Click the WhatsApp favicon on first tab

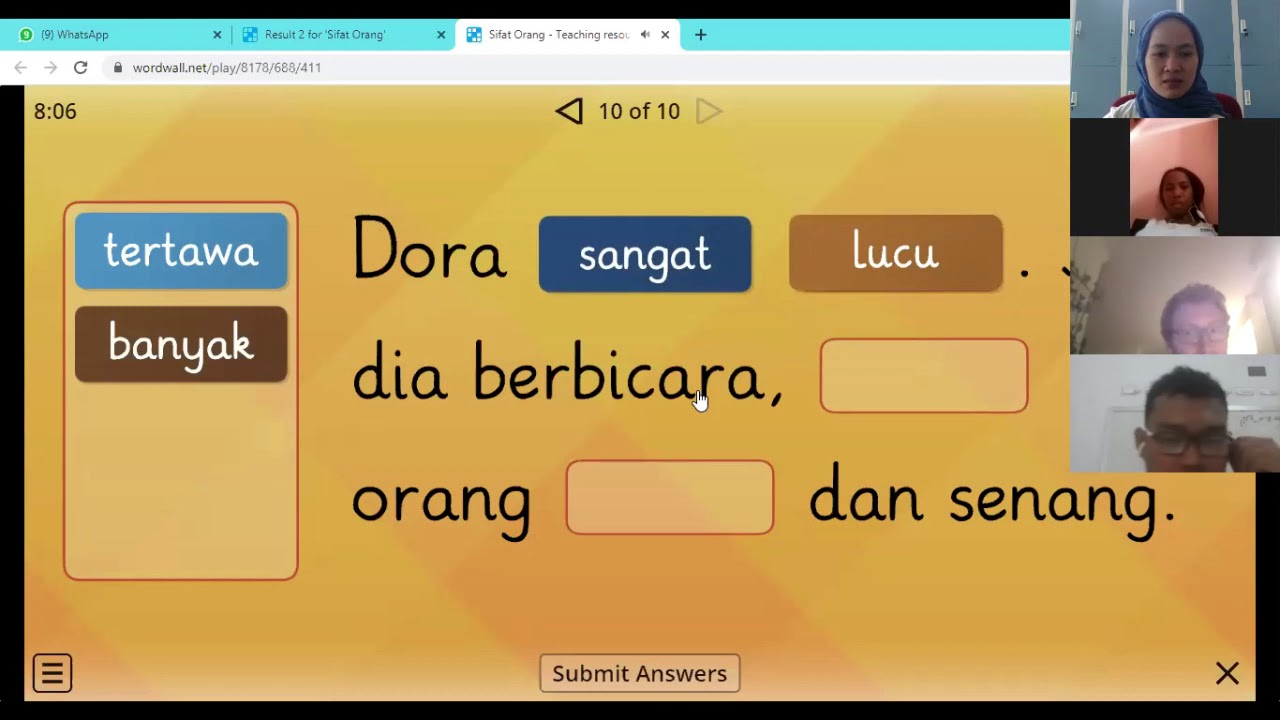point(26,34)
